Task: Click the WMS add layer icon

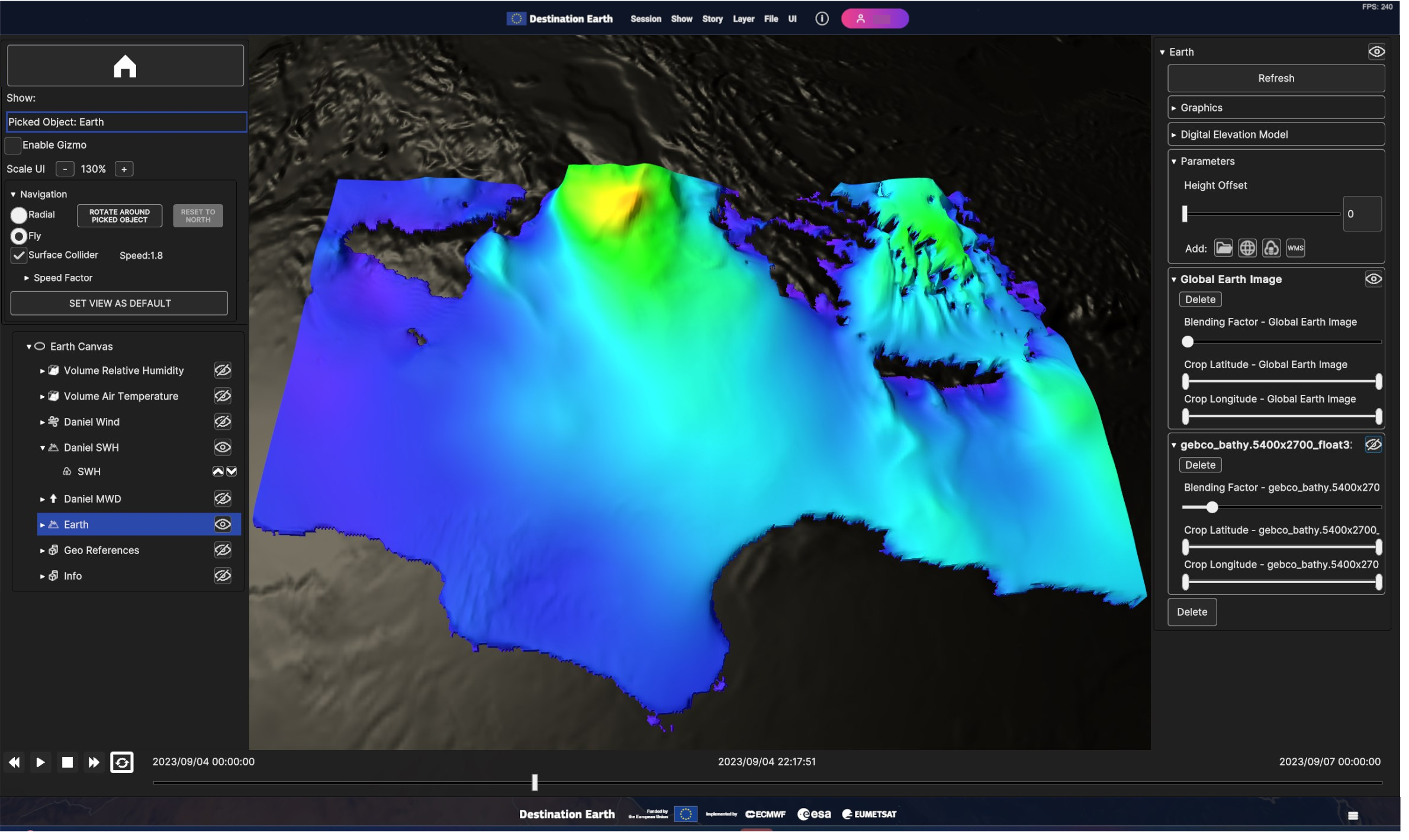Action: (x=1295, y=248)
